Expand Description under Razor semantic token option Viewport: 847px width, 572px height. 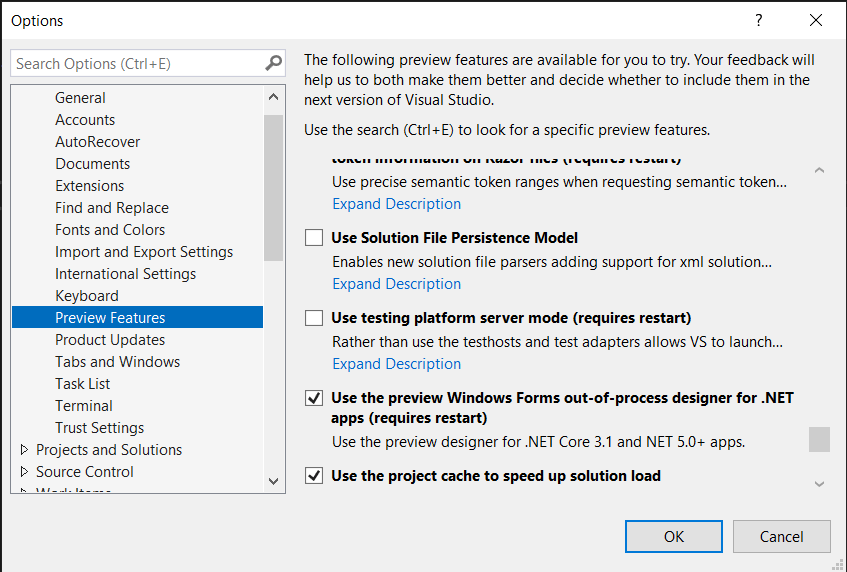pyautogui.click(x=396, y=204)
